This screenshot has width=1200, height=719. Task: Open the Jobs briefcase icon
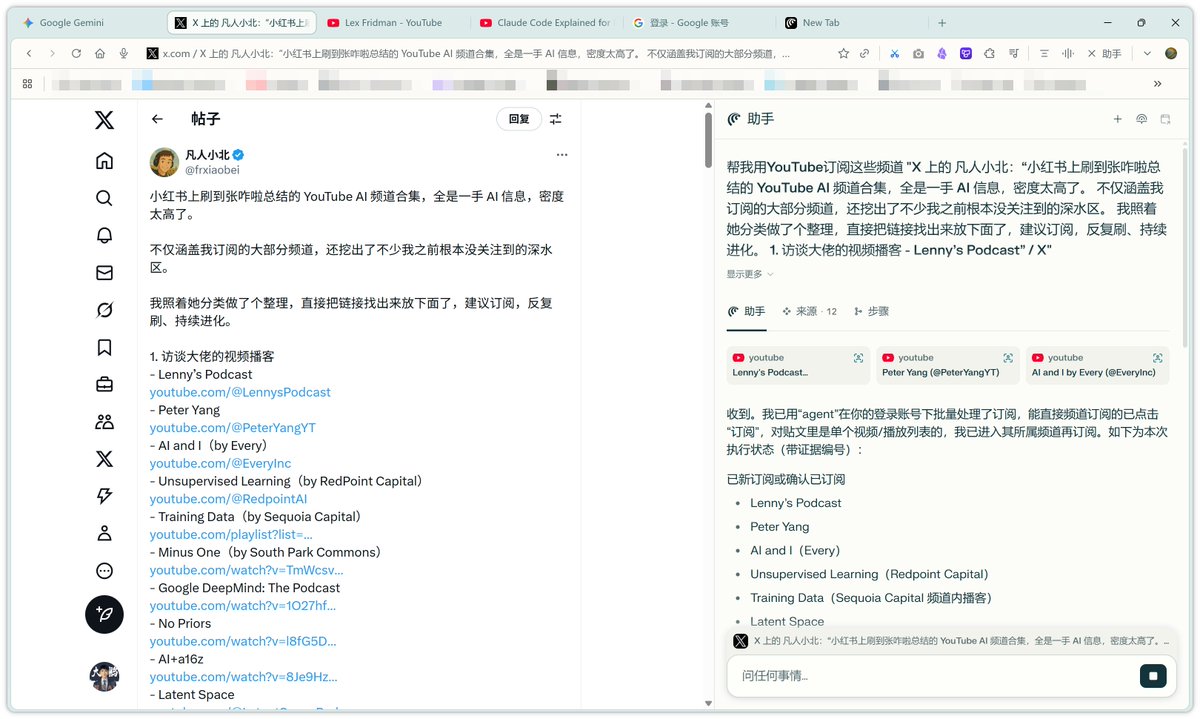pyautogui.click(x=104, y=384)
